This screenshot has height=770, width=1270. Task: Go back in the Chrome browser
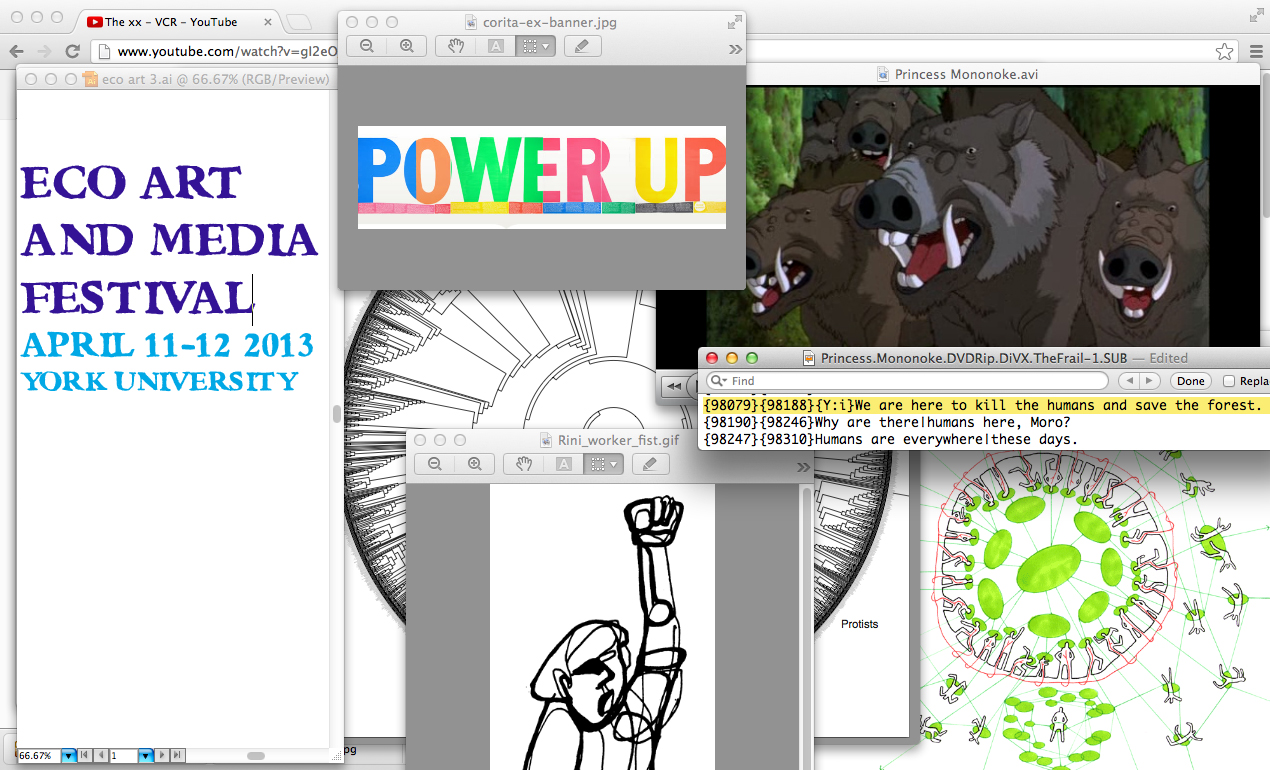[x=17, y=52]
